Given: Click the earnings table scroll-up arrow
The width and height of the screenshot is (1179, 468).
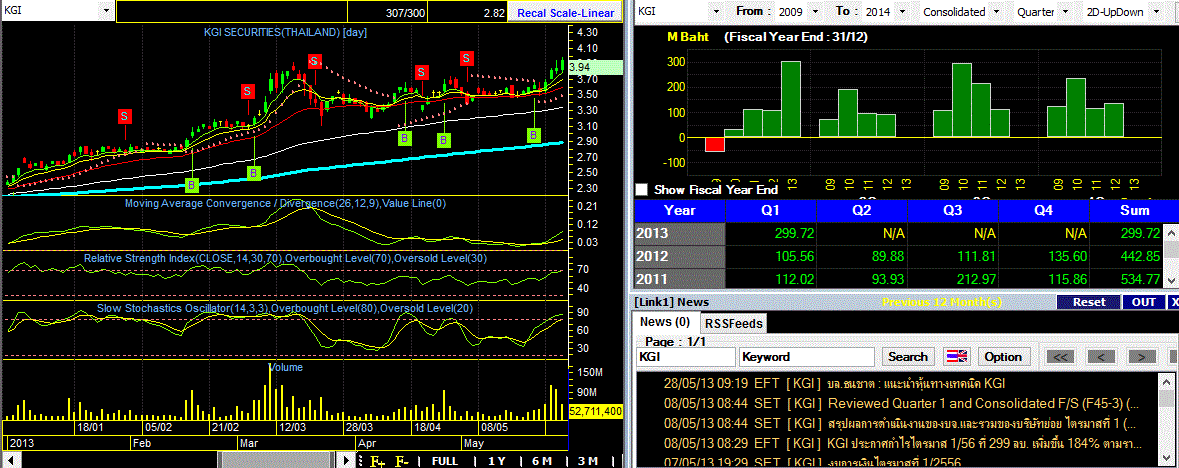Looking at the screenshot, I should pyautogui.click(x=1171, y=230).
